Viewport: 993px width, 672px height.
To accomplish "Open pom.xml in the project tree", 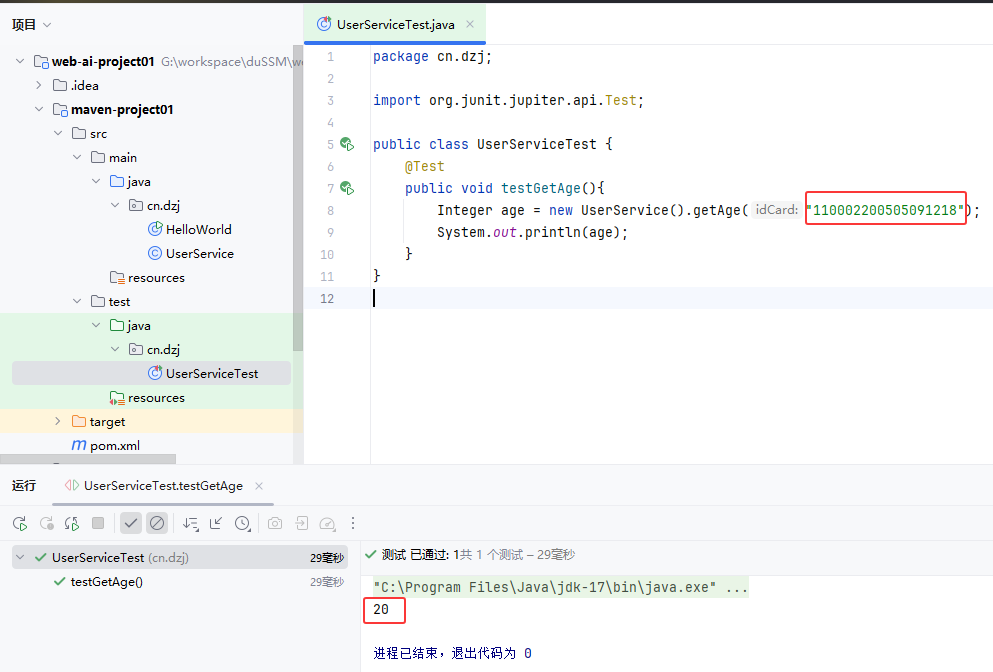I will click(114, 446).
